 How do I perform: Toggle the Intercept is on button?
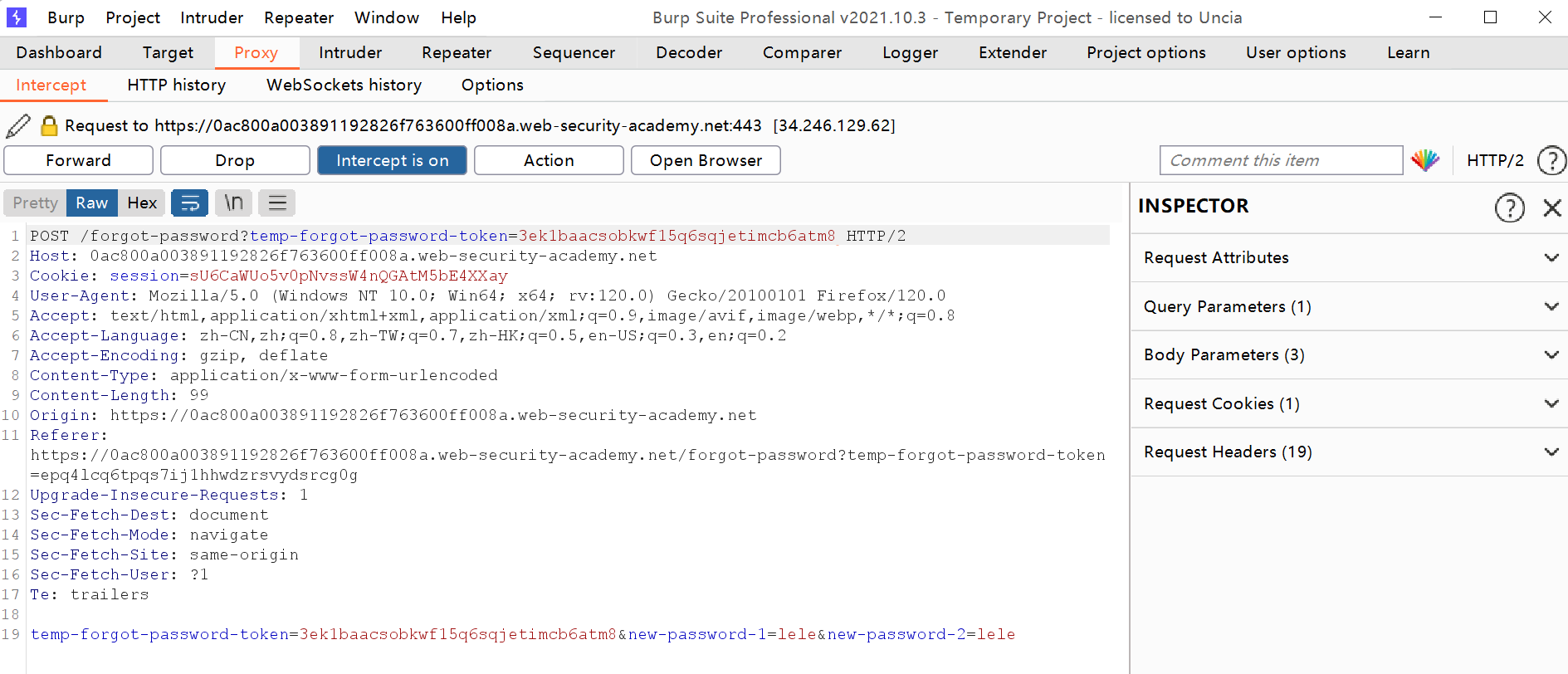[392, 160]
